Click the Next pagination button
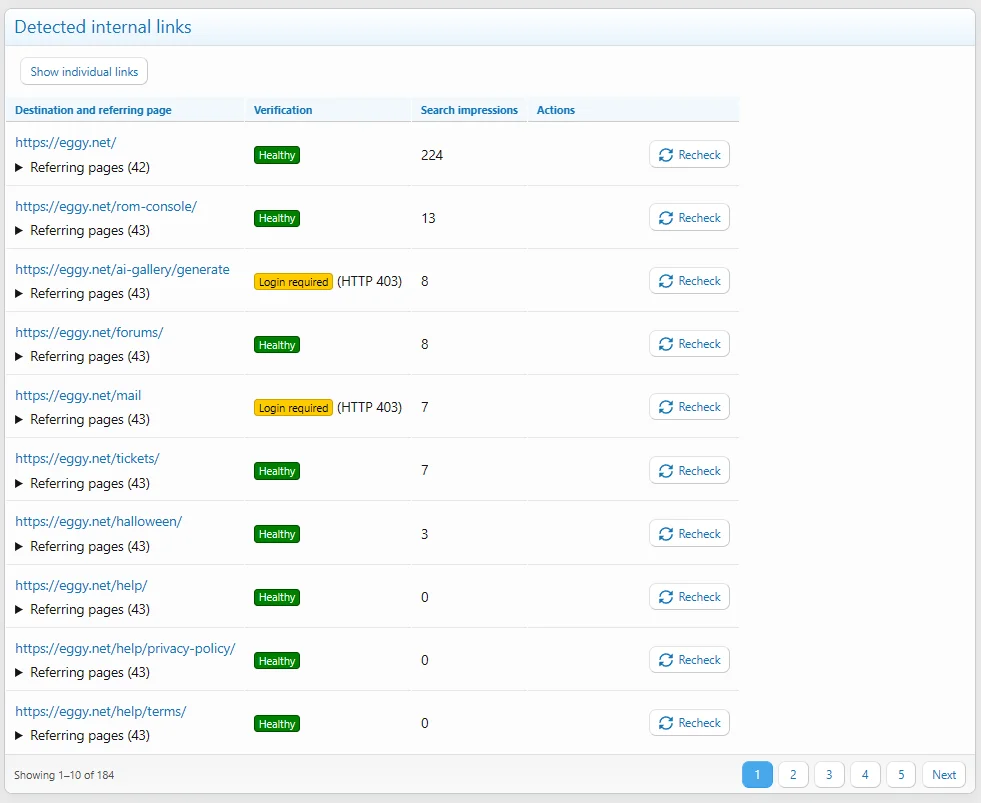Viewport: 981px width, 803px height. [943, 775]
